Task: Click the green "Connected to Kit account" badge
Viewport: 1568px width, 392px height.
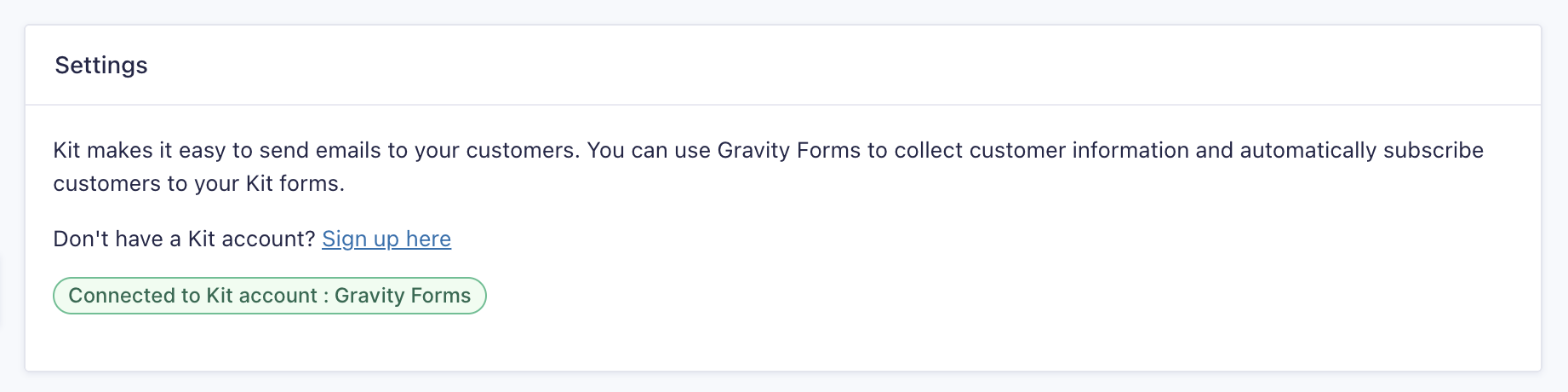Action: click(269, 296)
